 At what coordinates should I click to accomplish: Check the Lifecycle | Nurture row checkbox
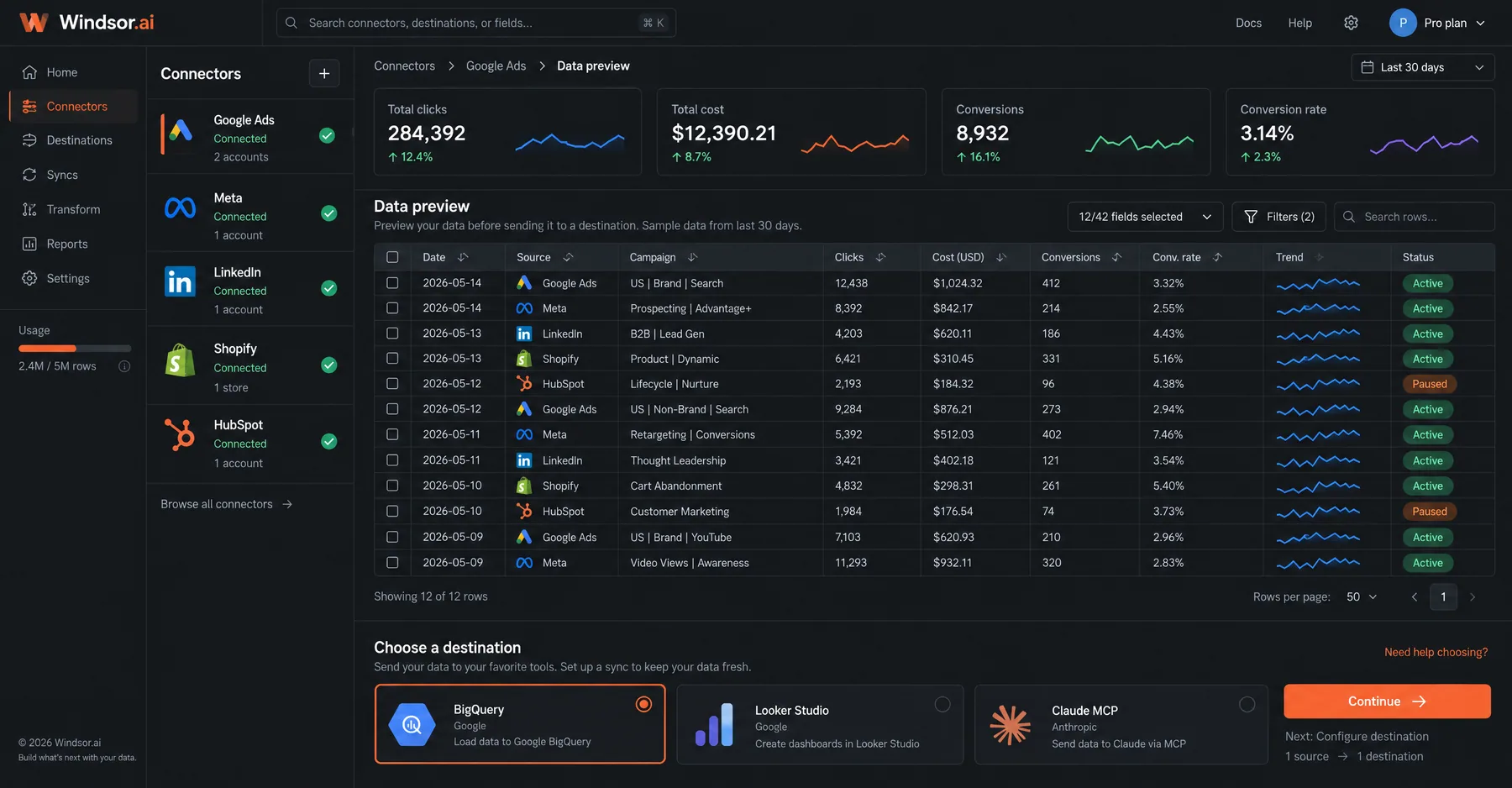coord(392,384)
